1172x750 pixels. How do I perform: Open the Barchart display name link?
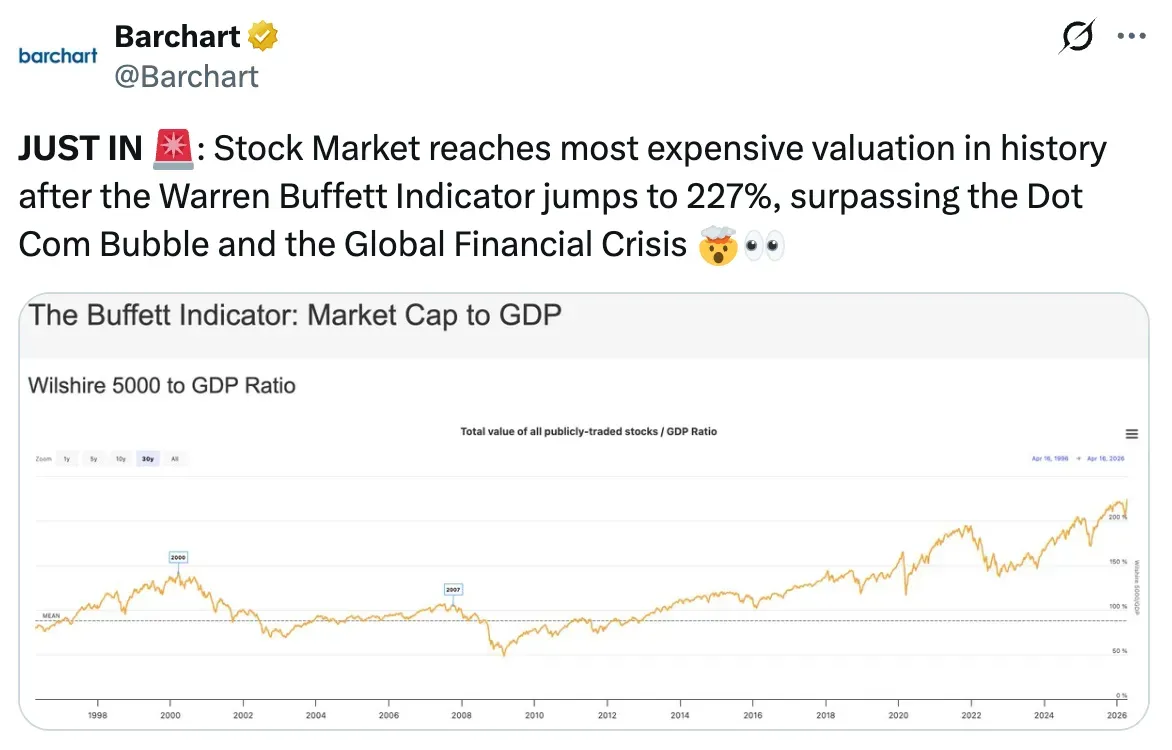pos(177,37)
